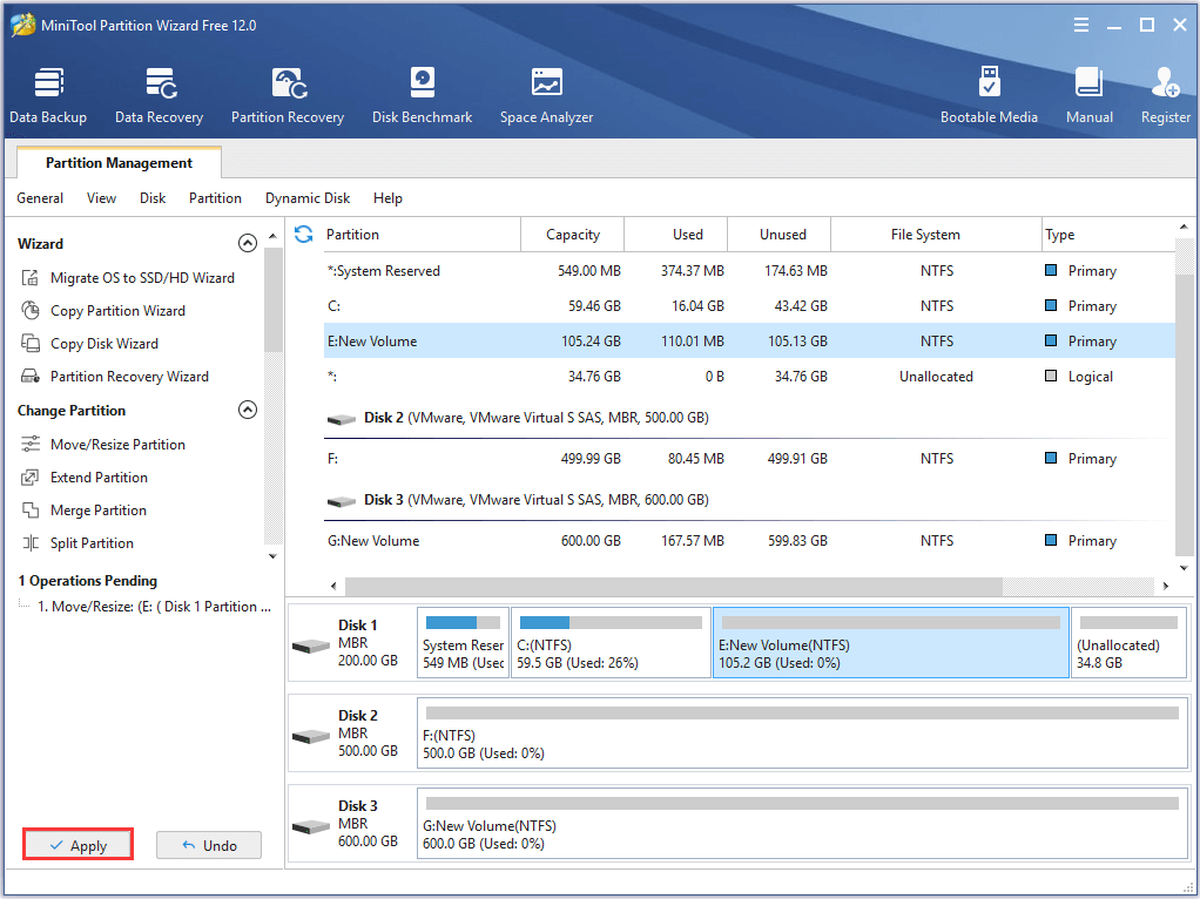Click the Migrate OS to SSD/HD Wizard icon
This screenshot has height=899, width=1200.
[x=30, y=278]
